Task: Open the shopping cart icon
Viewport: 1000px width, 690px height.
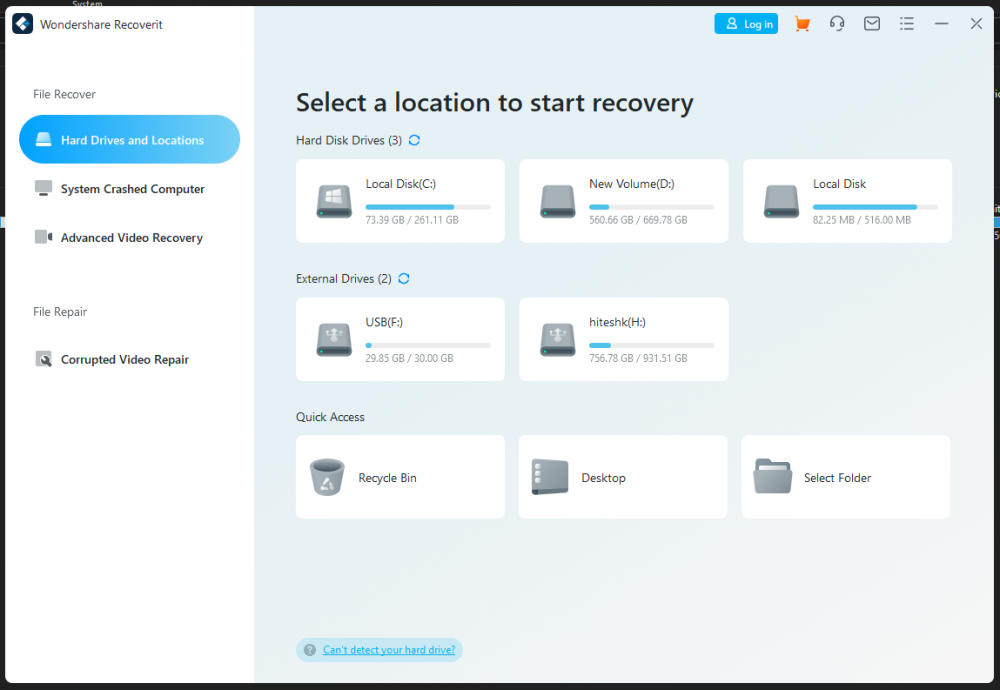Action: point(802,24)
